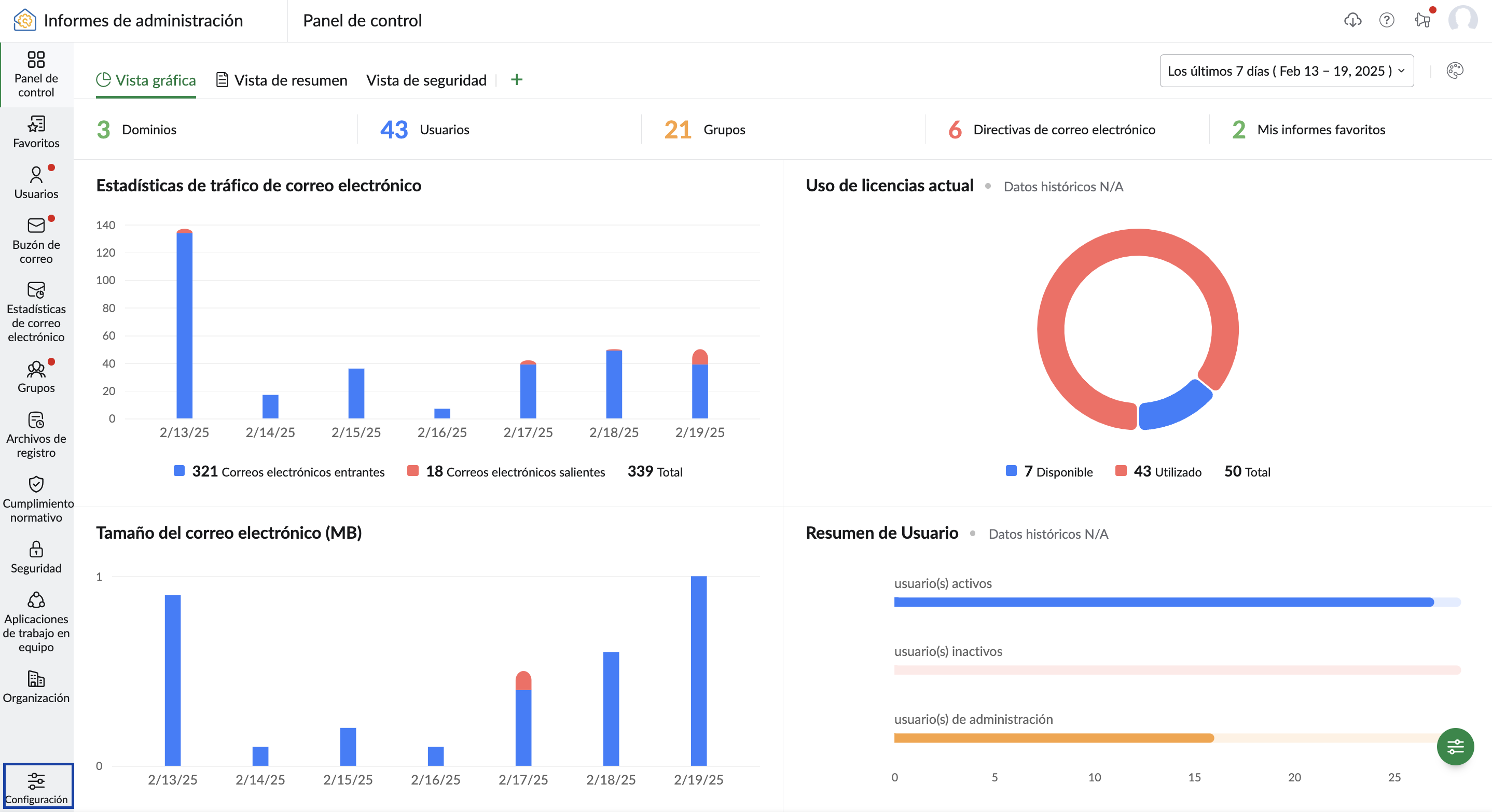This screenshot has height=812, width=1492.
Task: Go to the Seguridad section
Action: pos(36,556)
